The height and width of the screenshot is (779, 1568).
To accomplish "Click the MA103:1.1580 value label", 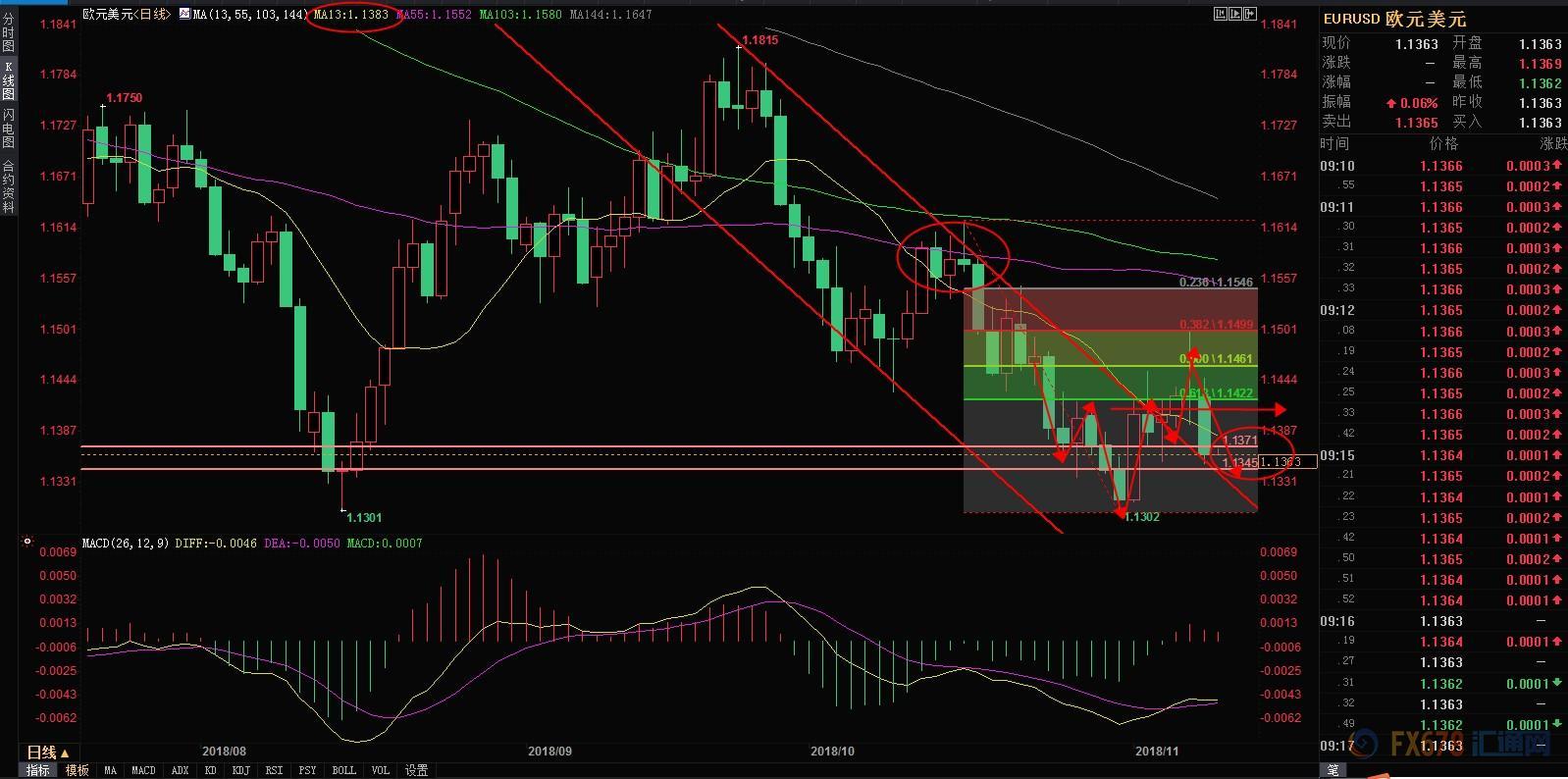I will 521,15.
